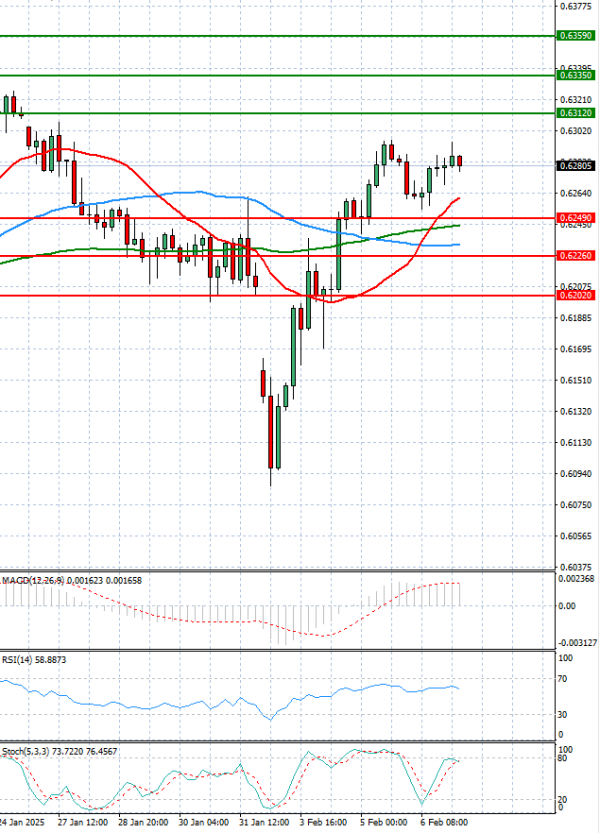Click the 24 Jan 2025 date label
This screenshot has height=833, width=600.
[x=22, y=822]
